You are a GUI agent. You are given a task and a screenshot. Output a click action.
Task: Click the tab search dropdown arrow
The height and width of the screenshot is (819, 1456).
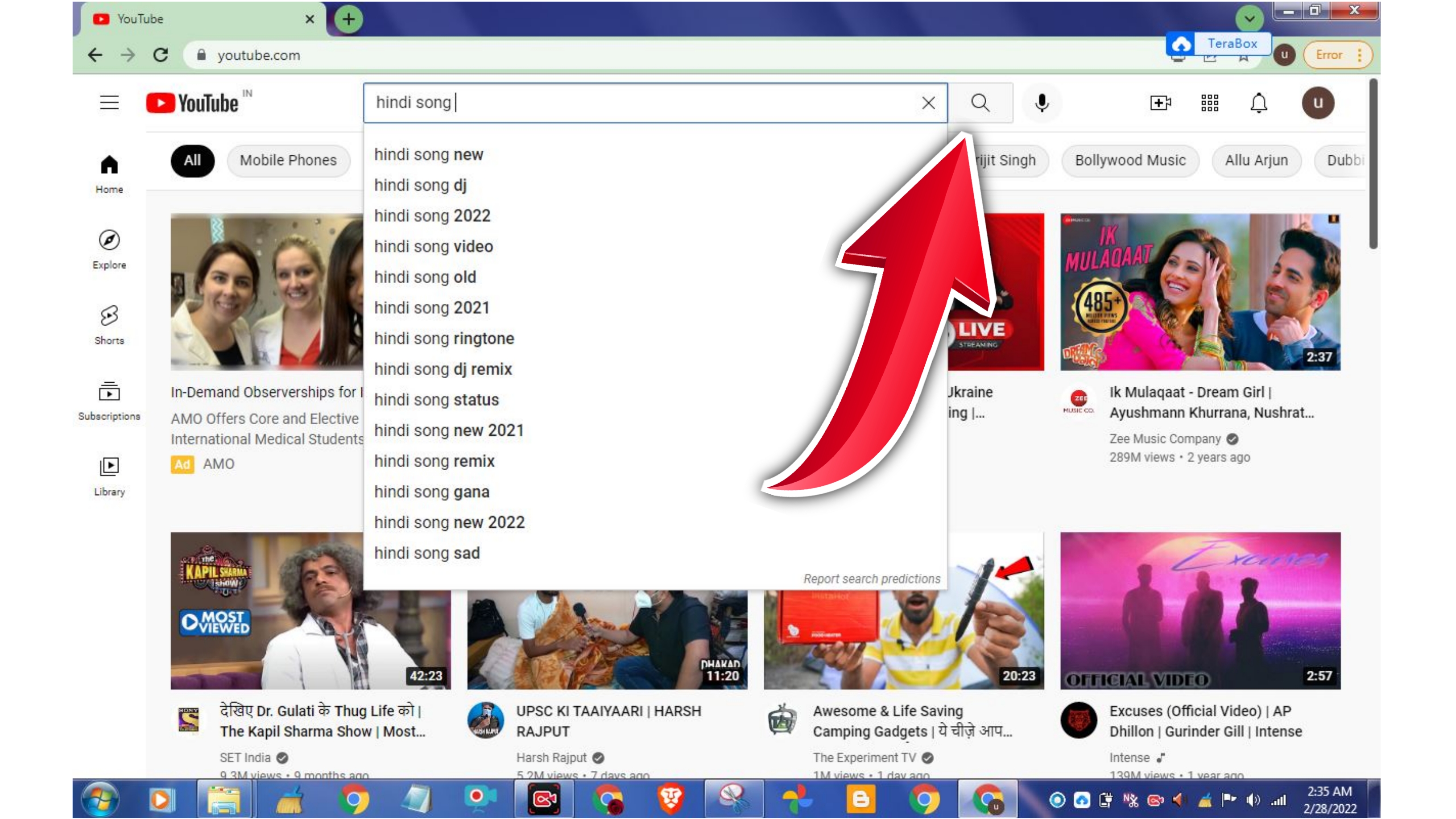(x=1249, y=19)
